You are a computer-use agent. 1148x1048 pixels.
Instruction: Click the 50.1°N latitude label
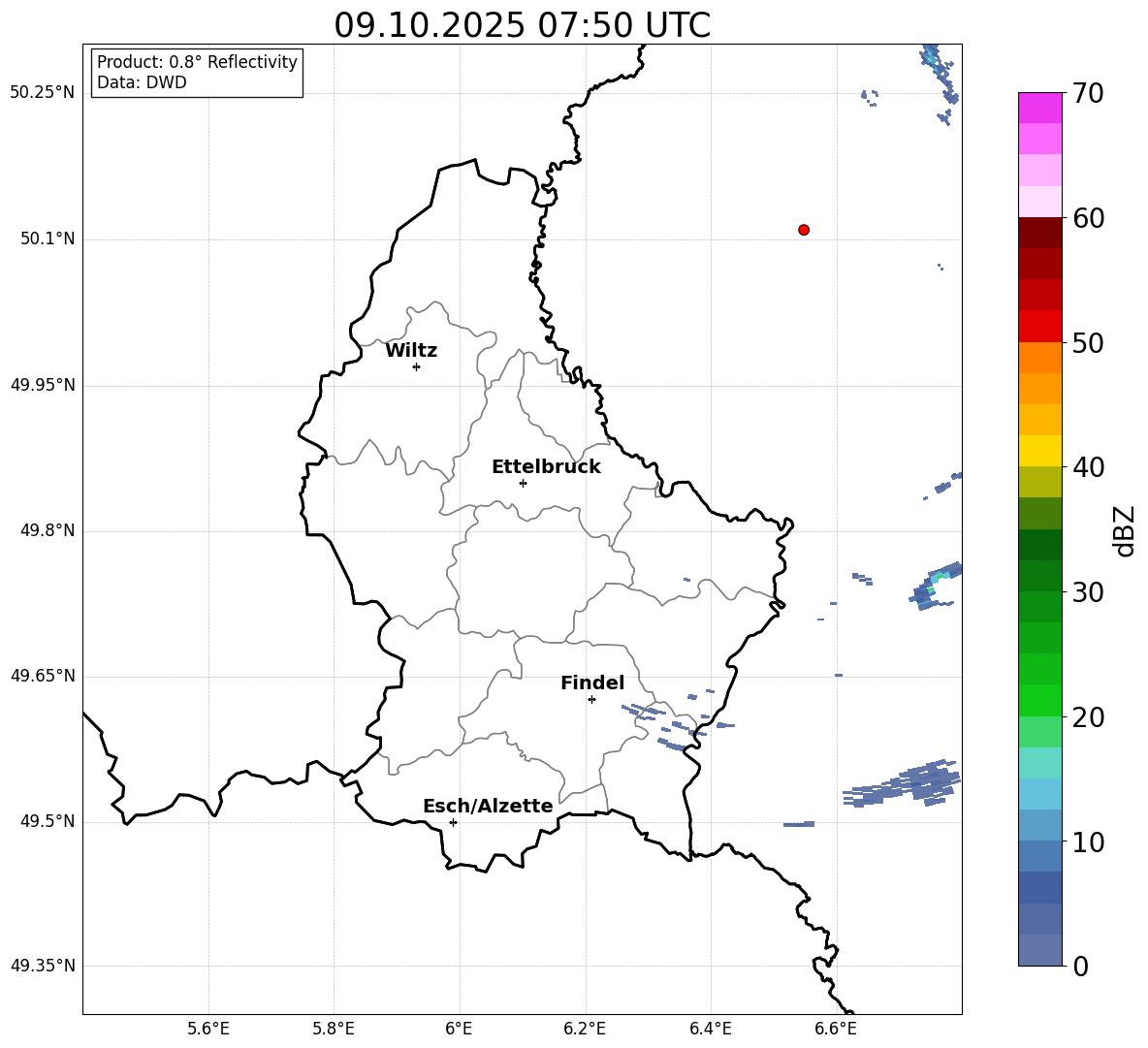point(48,238)
